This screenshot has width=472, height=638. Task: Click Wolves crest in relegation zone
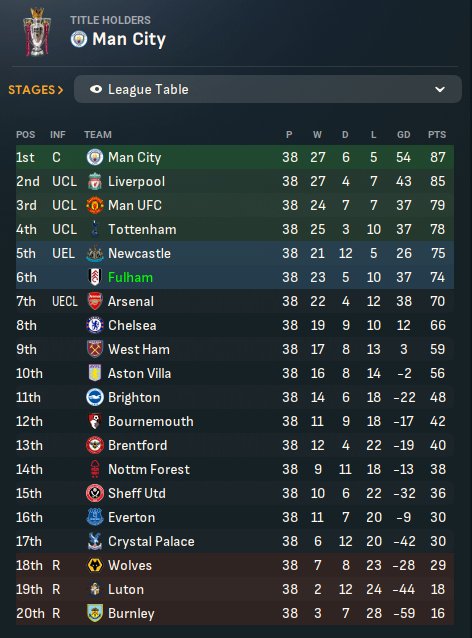pyautogui.click(x=95, y=566)
